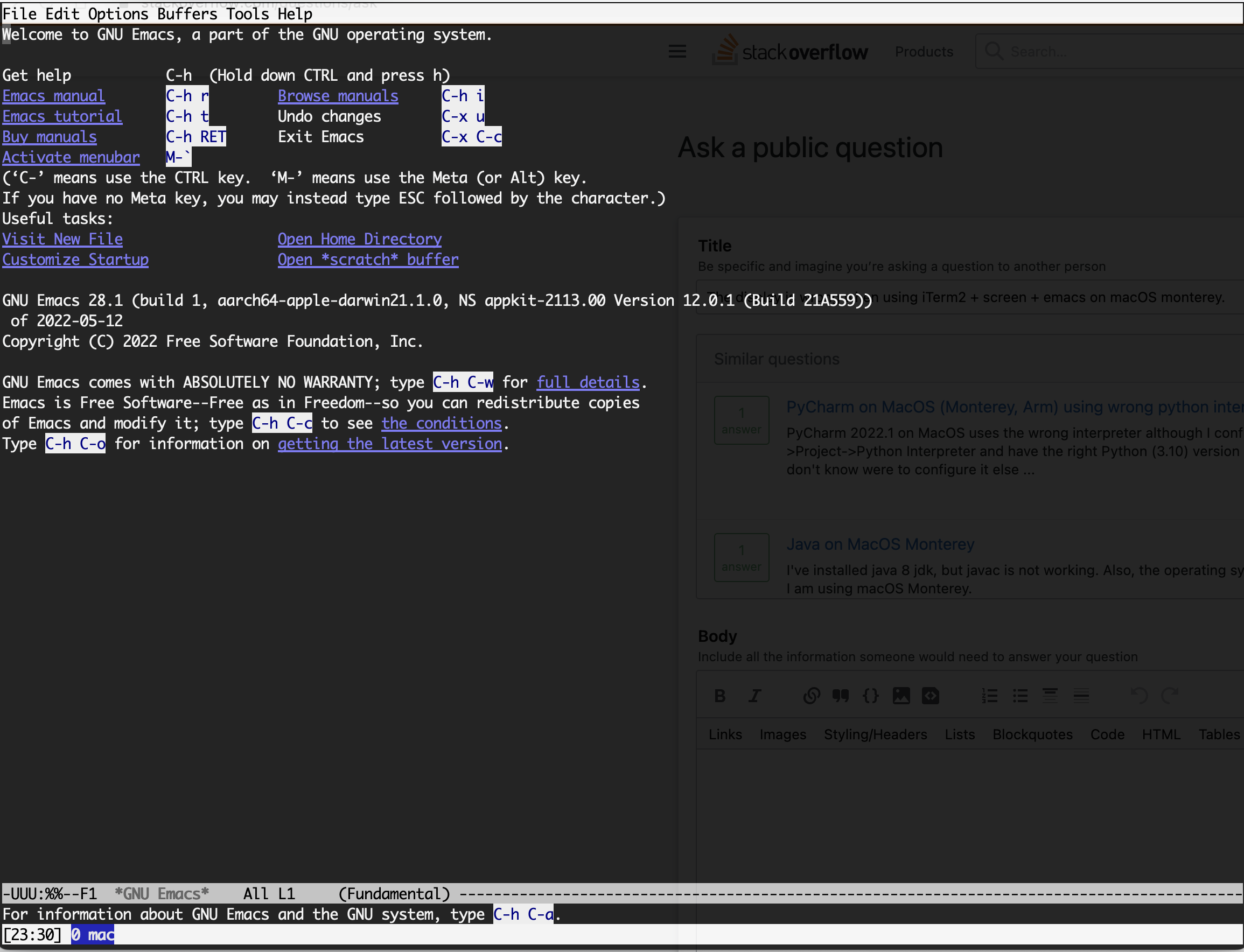Click the question Title input field
The width and height of the screenshot is (1244, 952).
click(x=970, y=297)
